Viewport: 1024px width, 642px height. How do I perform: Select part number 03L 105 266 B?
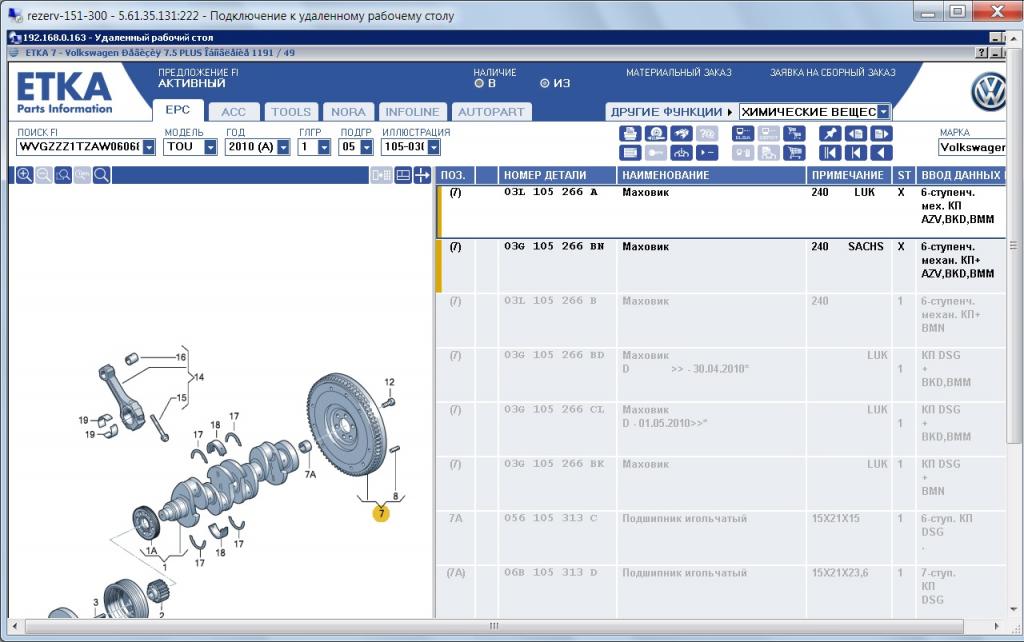coord(551,300)
